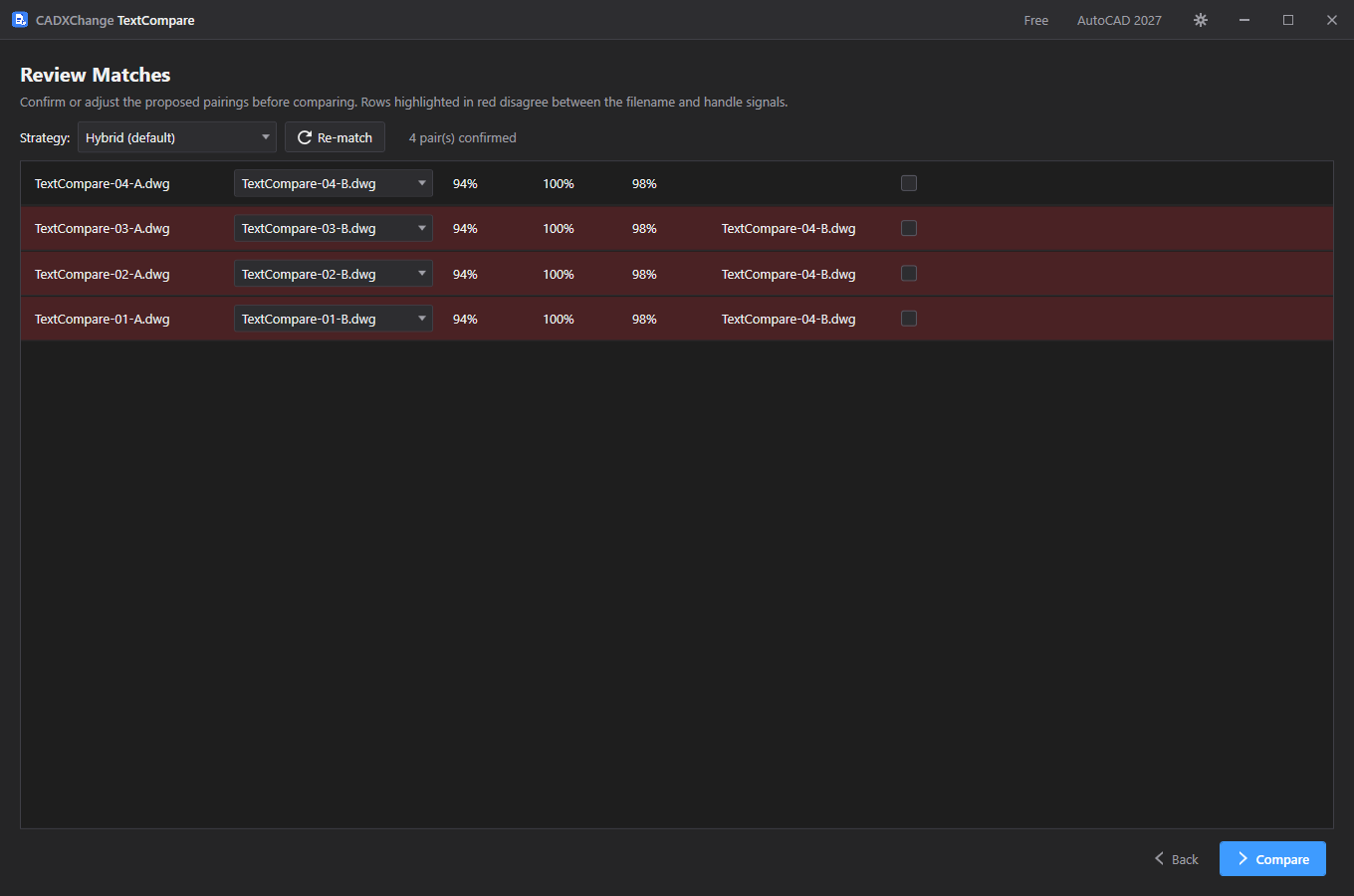Minimize the TextCompare window
The width and height of the screenshot is (1354, 896).
(1244, 20)
